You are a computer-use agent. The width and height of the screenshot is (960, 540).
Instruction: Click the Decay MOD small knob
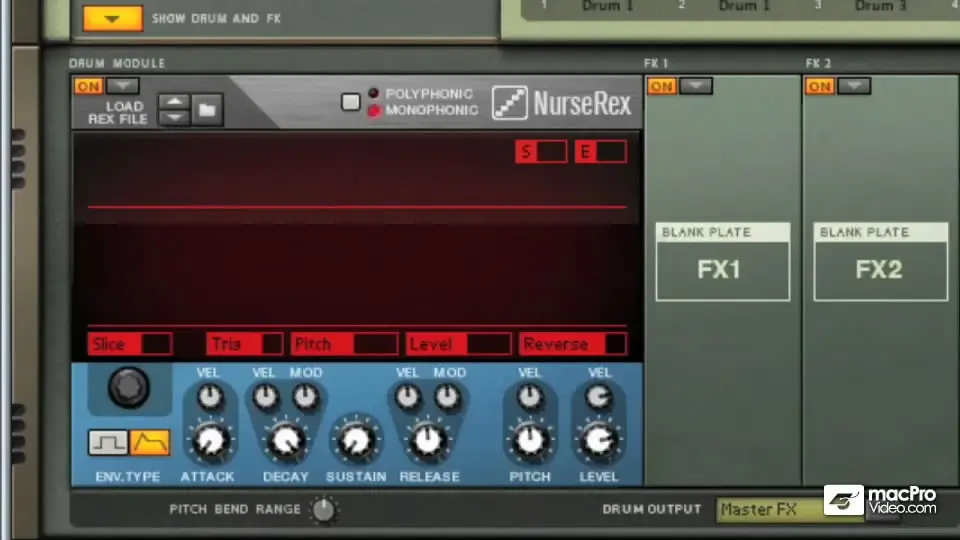pyautogui.click(x=305, y=397)
